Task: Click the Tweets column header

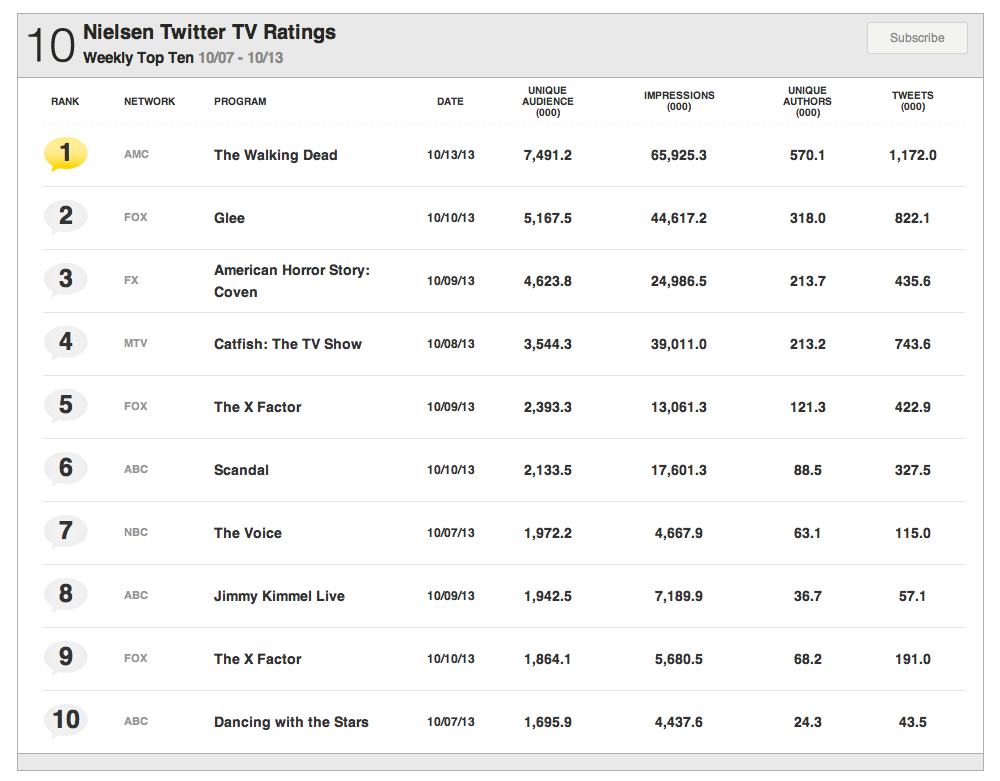Action: coord(912,101)
